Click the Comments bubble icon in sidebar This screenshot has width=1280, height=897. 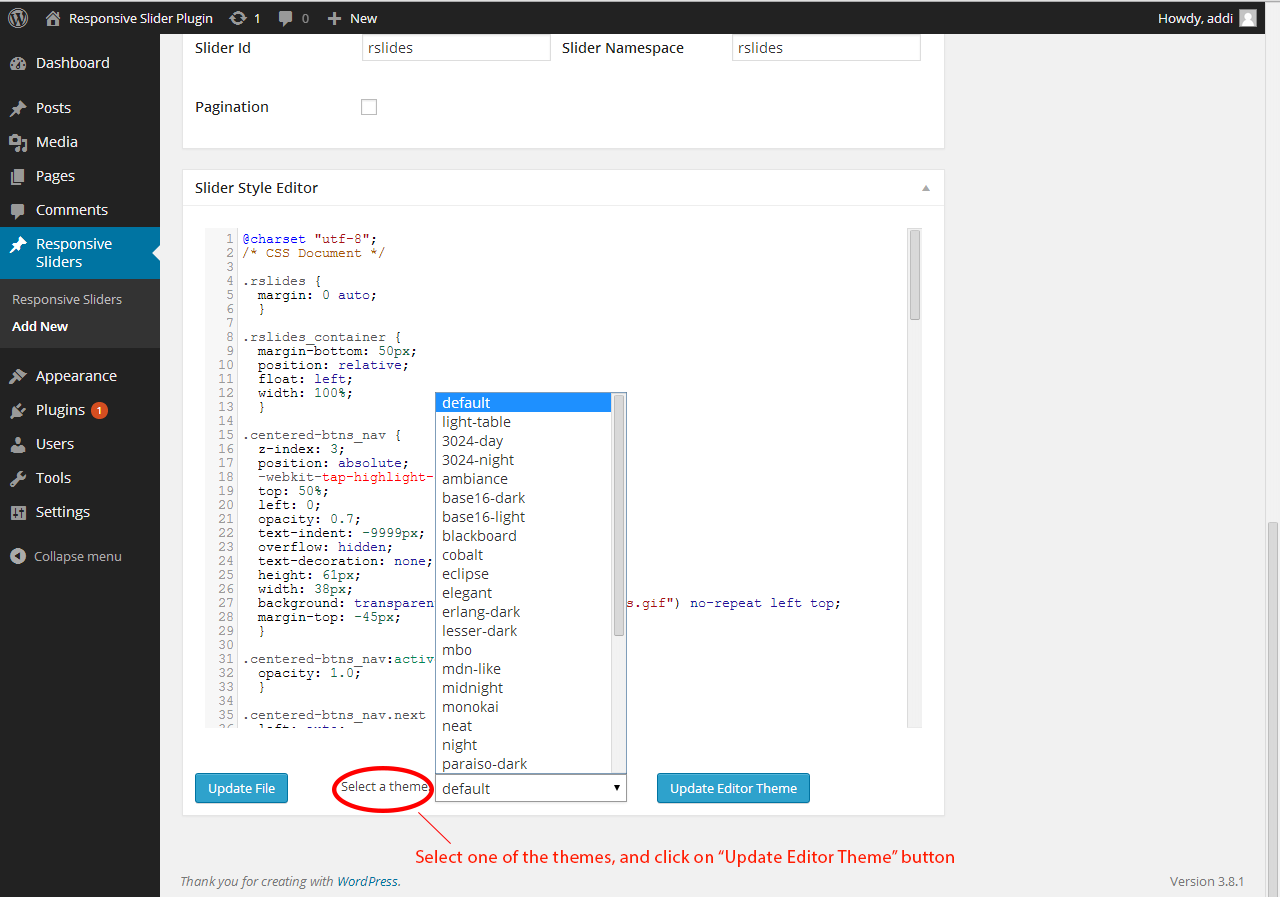(x=18, y=210)
